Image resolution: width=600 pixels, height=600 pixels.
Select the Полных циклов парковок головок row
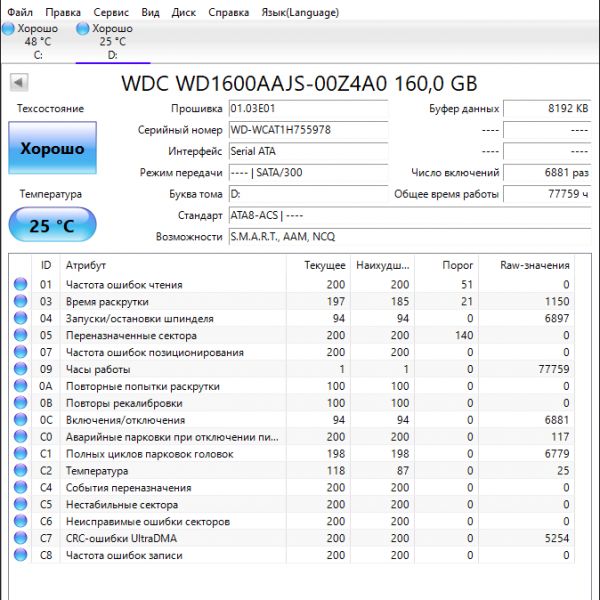pyautogui.click(x=292, y=453)
